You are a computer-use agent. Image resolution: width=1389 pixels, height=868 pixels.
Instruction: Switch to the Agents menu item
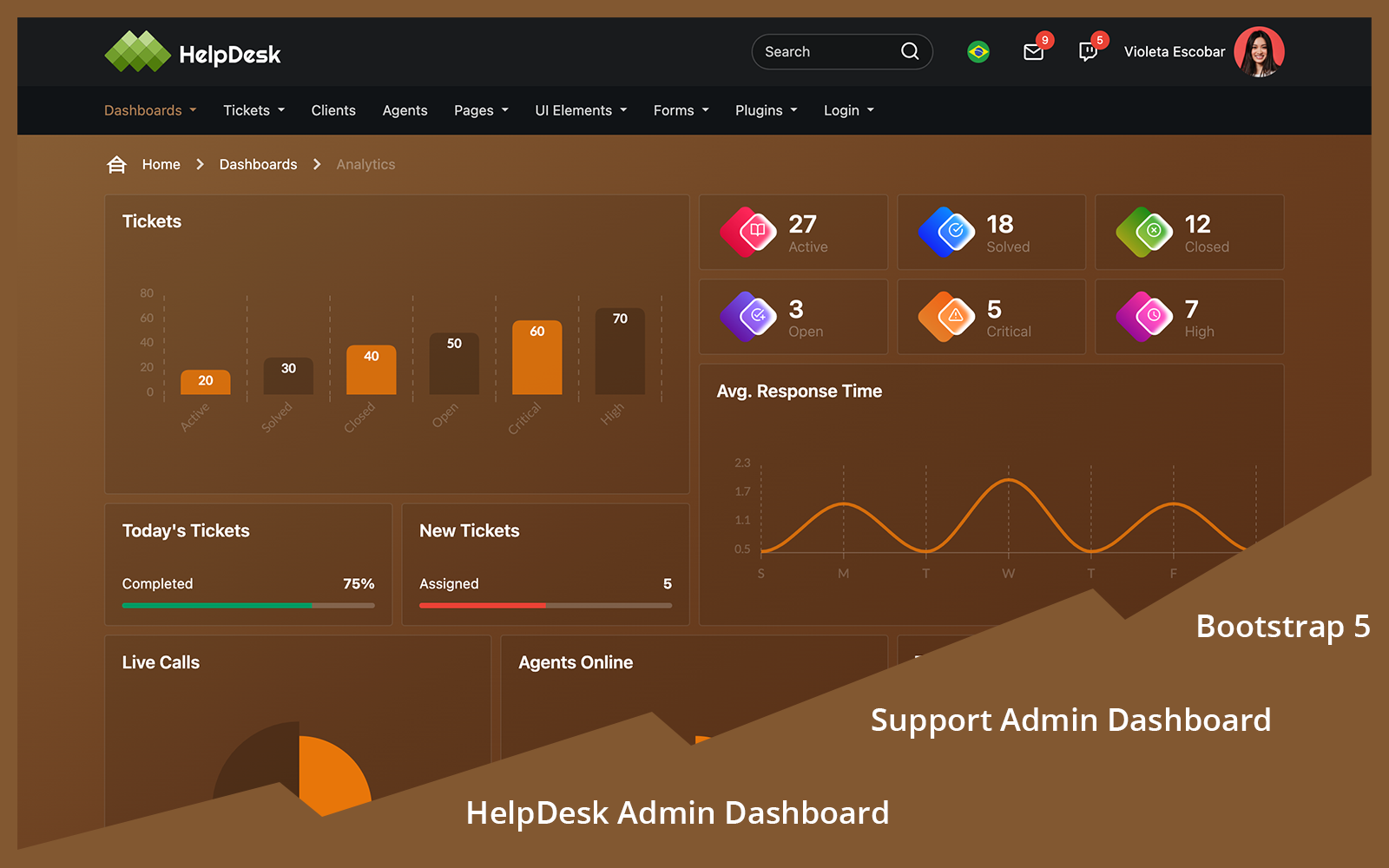(405, 110)
